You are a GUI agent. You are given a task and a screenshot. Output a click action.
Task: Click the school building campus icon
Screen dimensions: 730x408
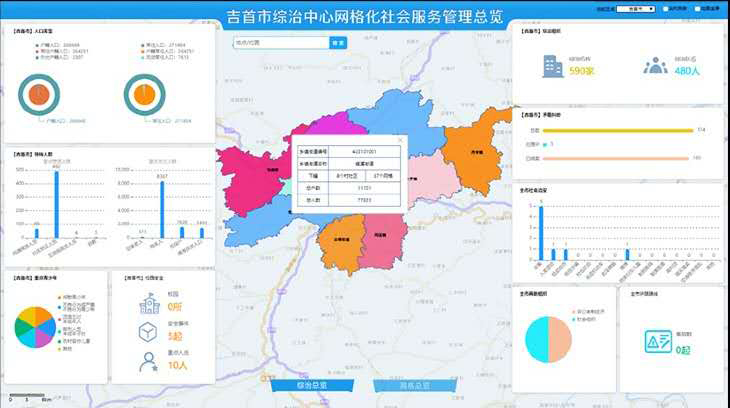coord(148,303)
